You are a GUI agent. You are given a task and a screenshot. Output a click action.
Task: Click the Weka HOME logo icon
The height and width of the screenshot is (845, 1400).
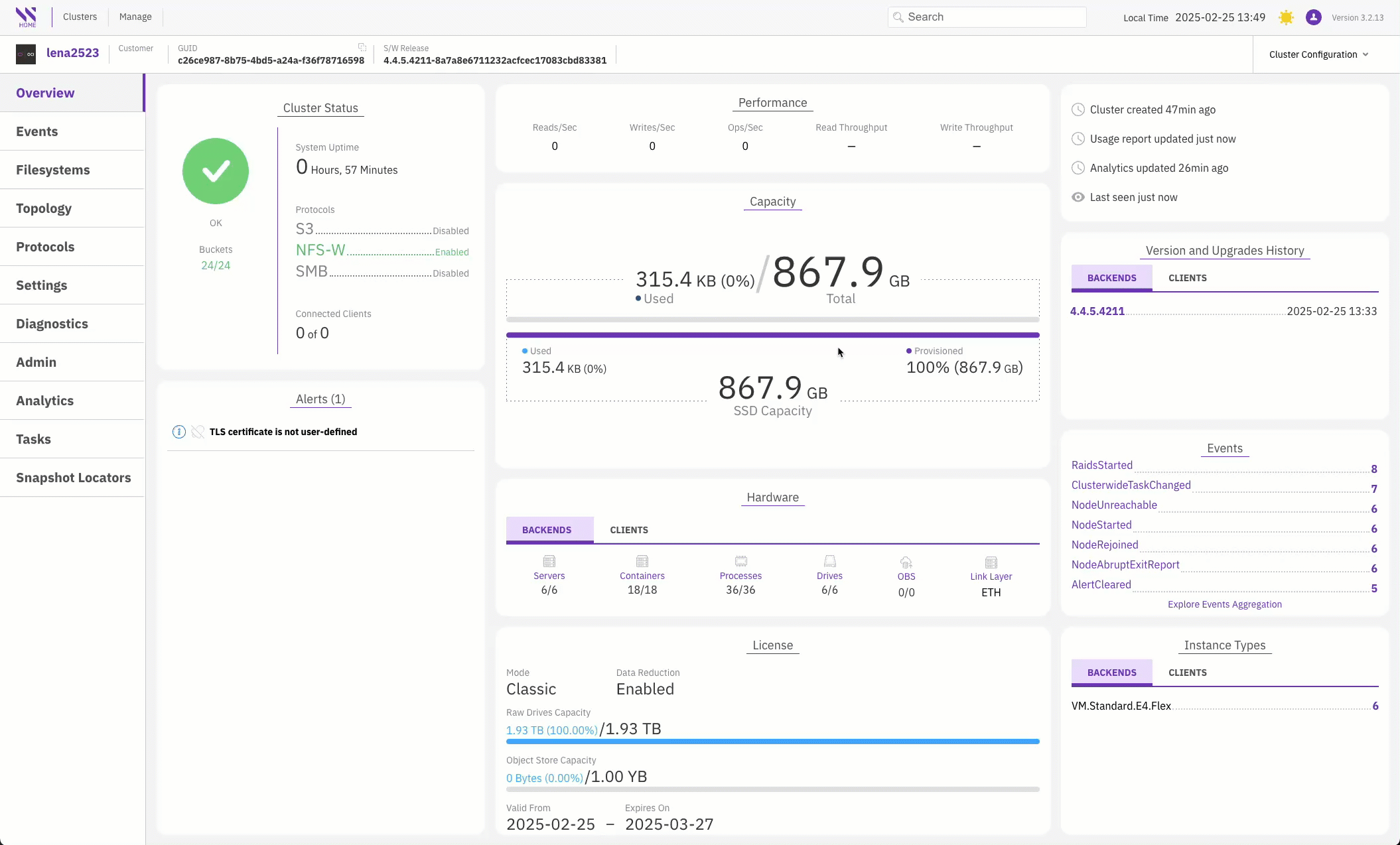[27, 17]
